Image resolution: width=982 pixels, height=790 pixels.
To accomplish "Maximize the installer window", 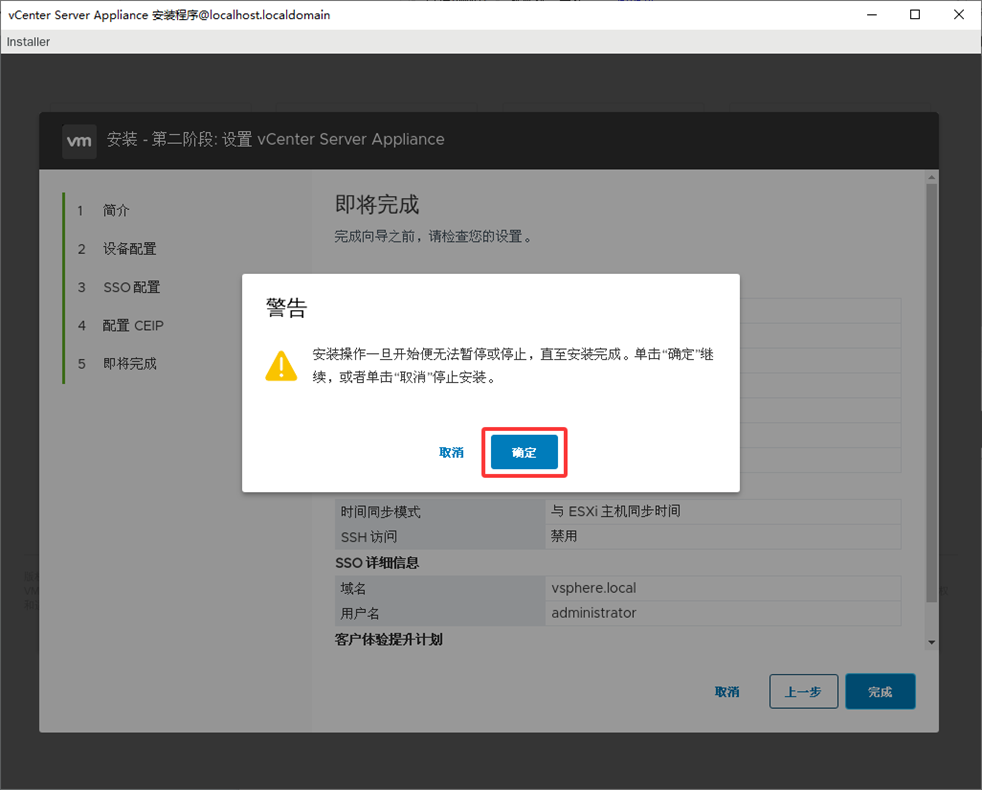I will (915, 15).
